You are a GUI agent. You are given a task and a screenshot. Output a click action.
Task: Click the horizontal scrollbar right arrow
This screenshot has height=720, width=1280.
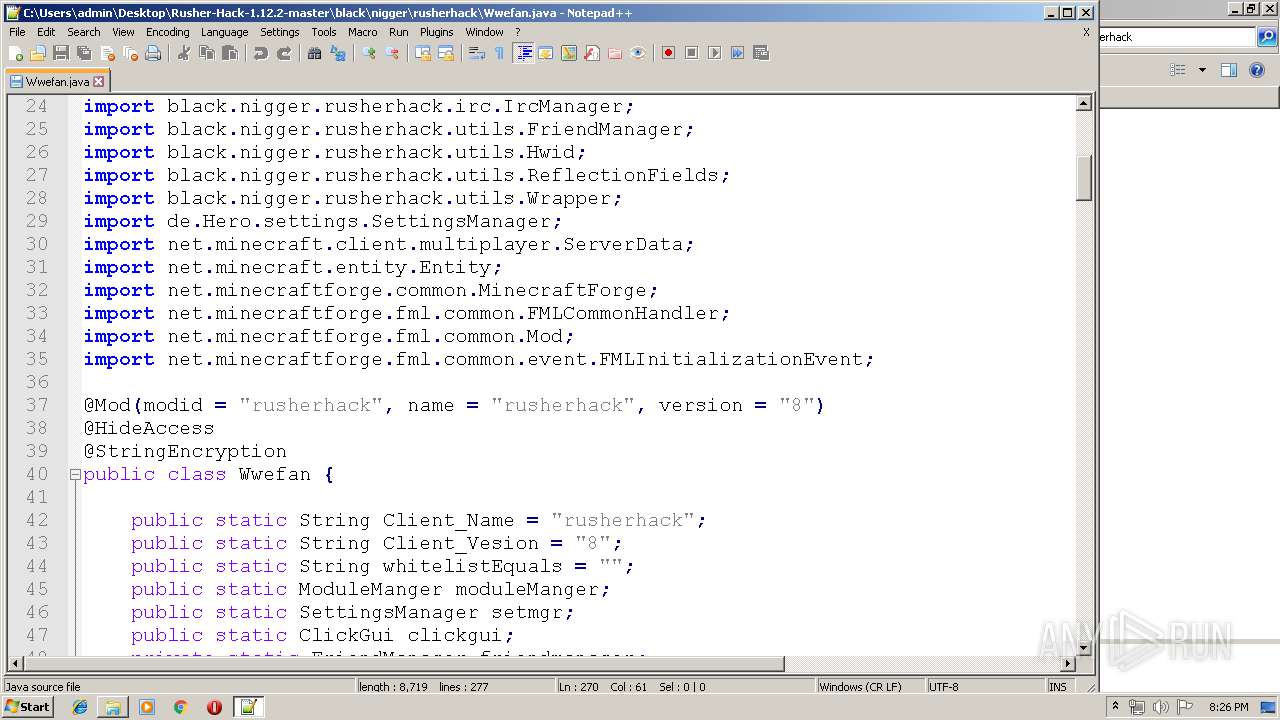[1068, 664]
